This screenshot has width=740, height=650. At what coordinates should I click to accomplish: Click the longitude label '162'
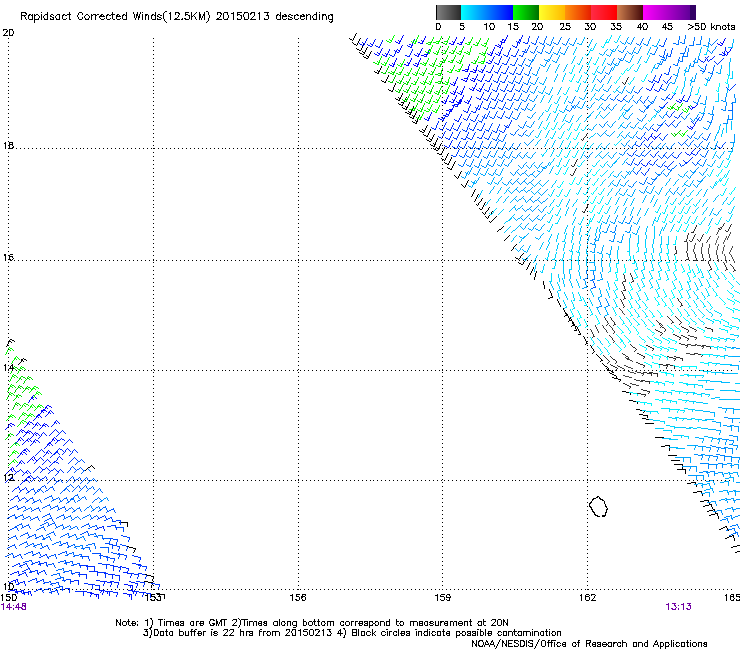coord(588,598)
